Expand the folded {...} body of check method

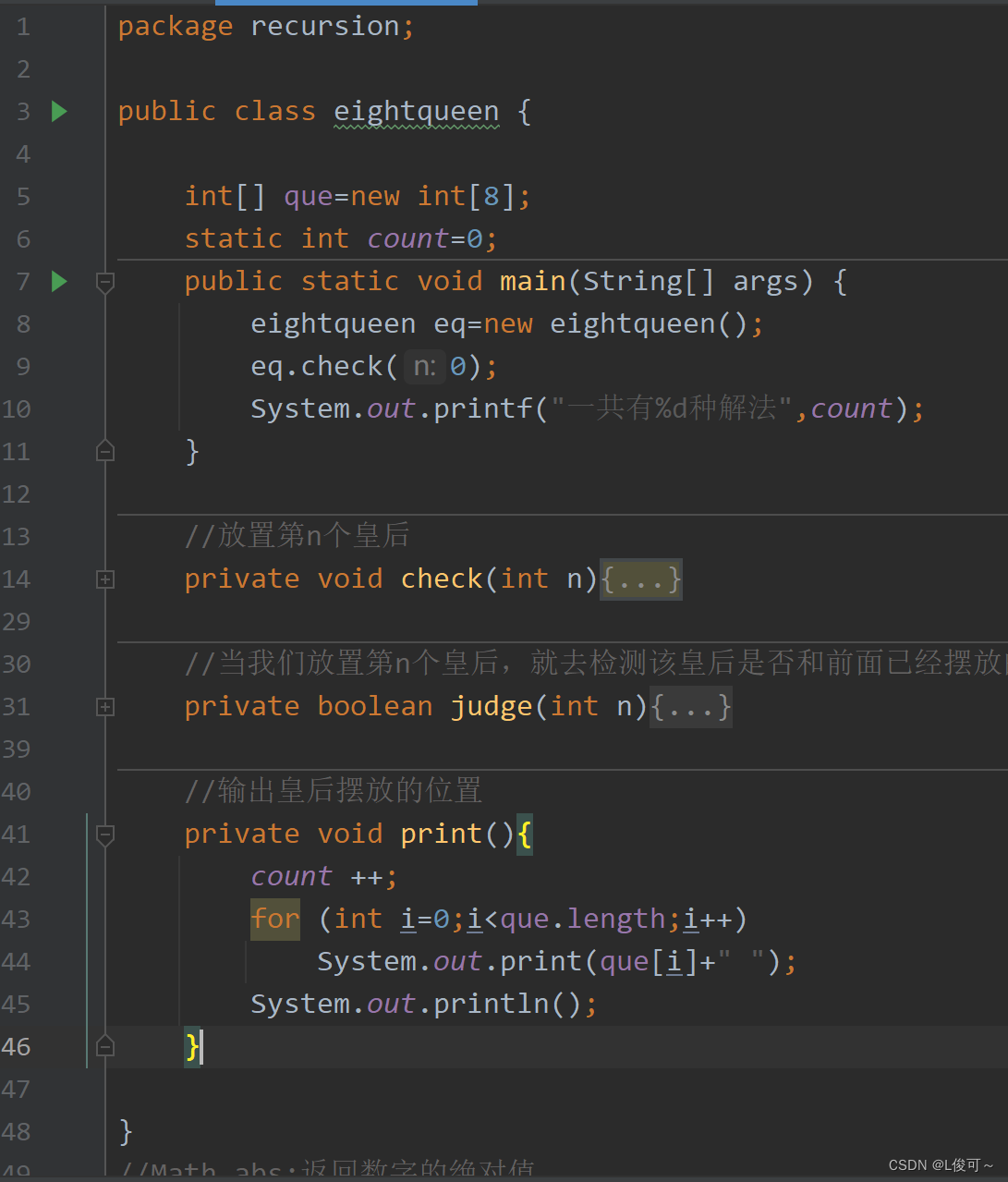pyautogui.click(x=640, y=579)
